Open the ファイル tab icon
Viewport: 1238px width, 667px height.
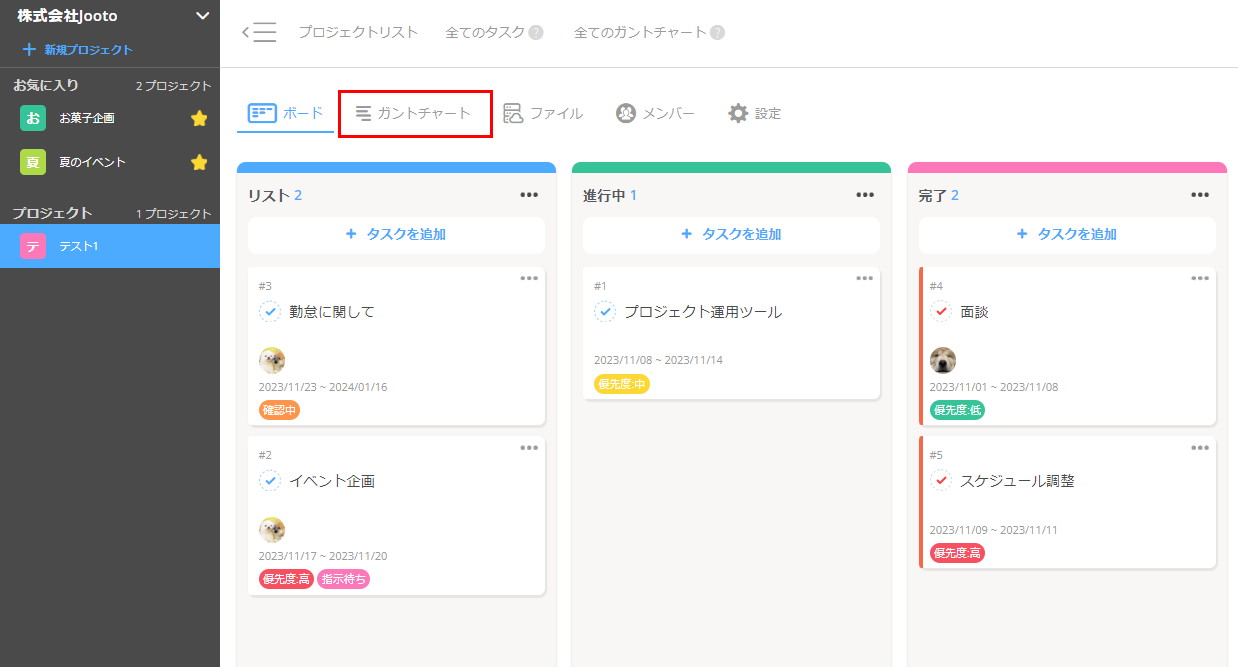point(513,113)
